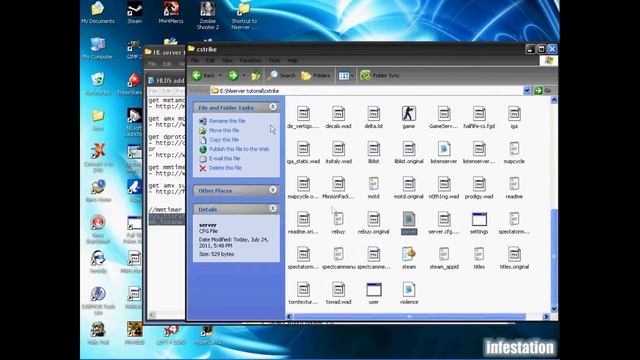The height and width of the screenshot is (360, 640).
Task: Click the vertical scrollbar up arrow
Action: 554,100
